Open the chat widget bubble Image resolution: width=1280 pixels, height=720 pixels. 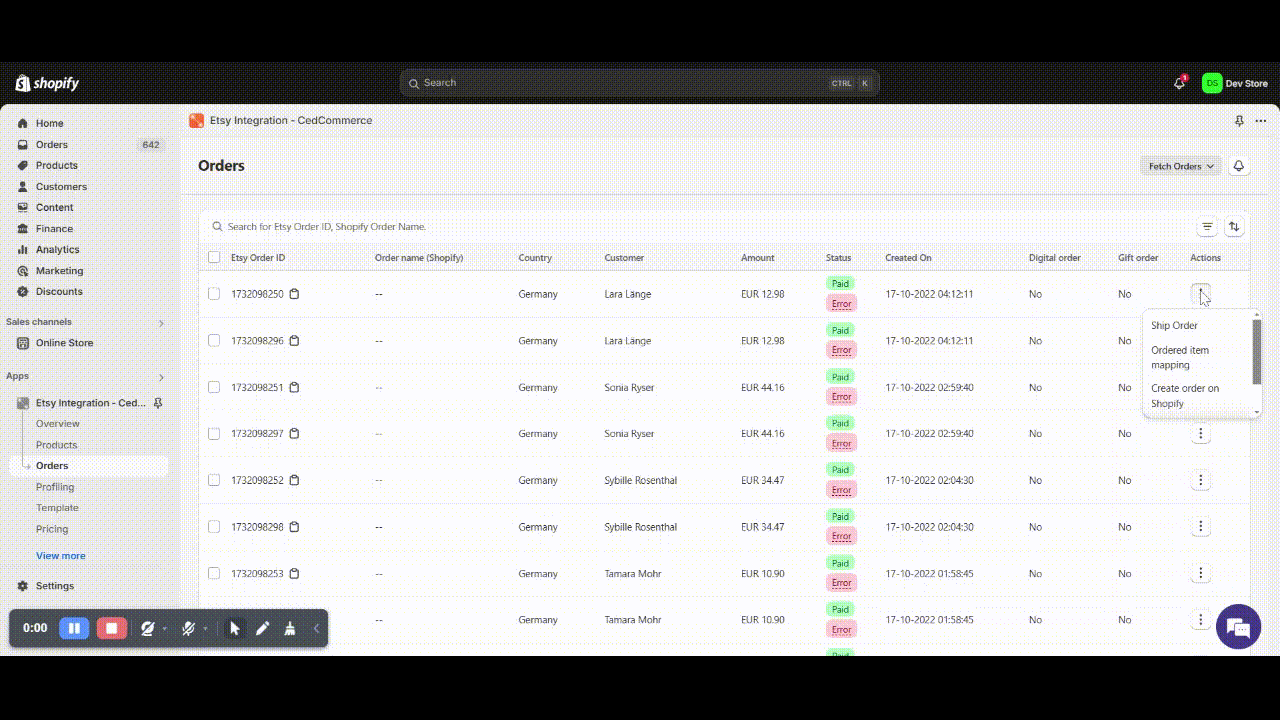pos(1239,628)
